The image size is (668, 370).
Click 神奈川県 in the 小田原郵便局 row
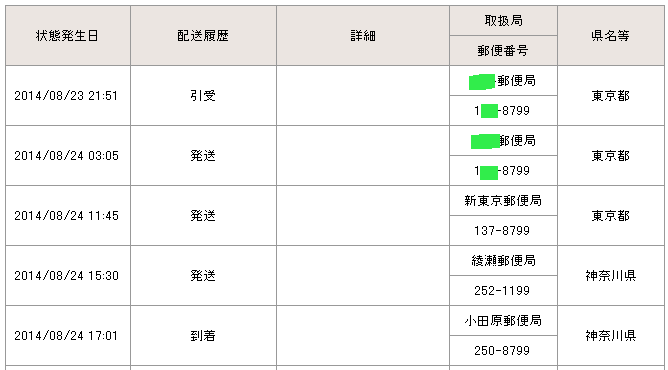pos(610,336)
